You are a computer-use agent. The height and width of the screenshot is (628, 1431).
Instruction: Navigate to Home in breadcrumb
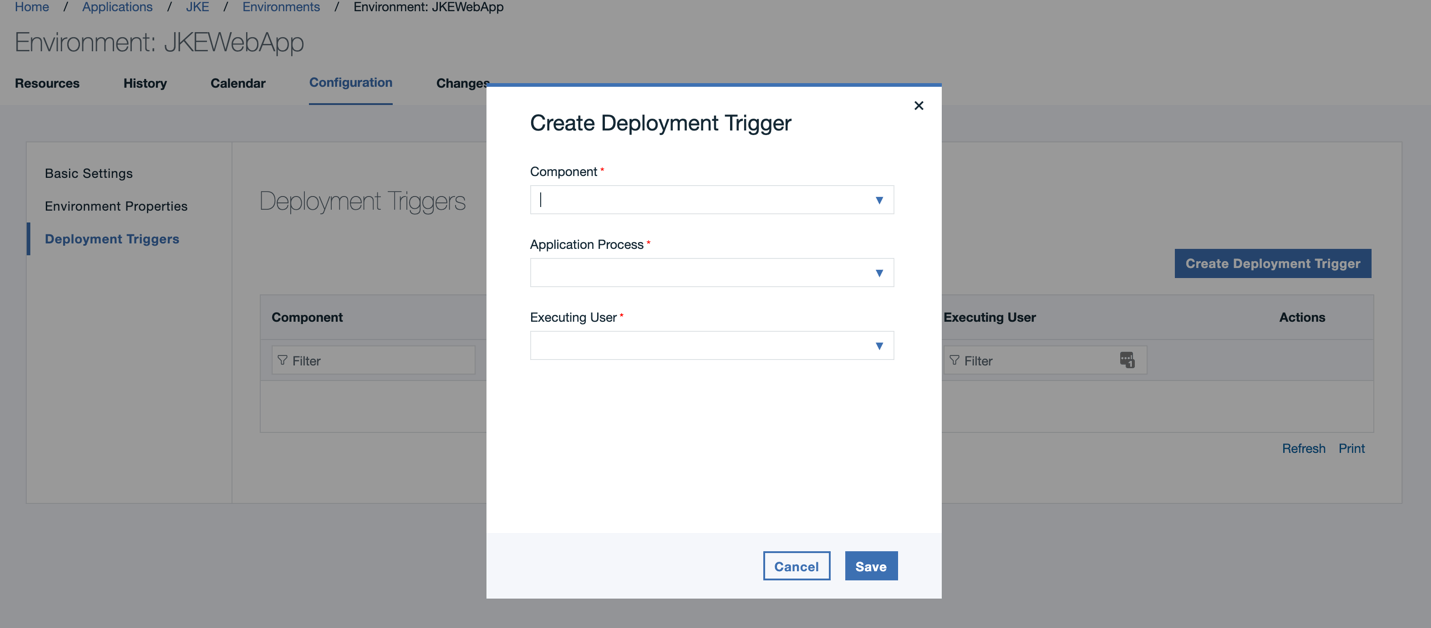pos(32,7)
